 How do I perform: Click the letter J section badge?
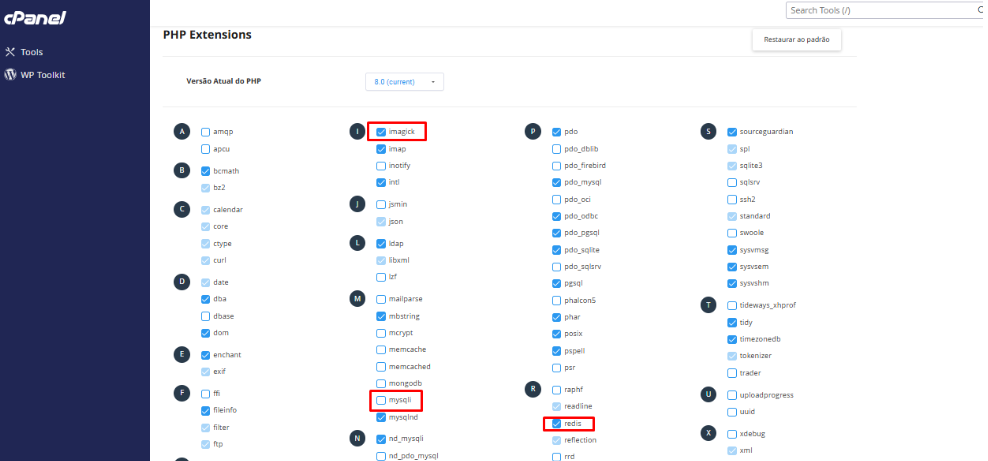[357, 204]
